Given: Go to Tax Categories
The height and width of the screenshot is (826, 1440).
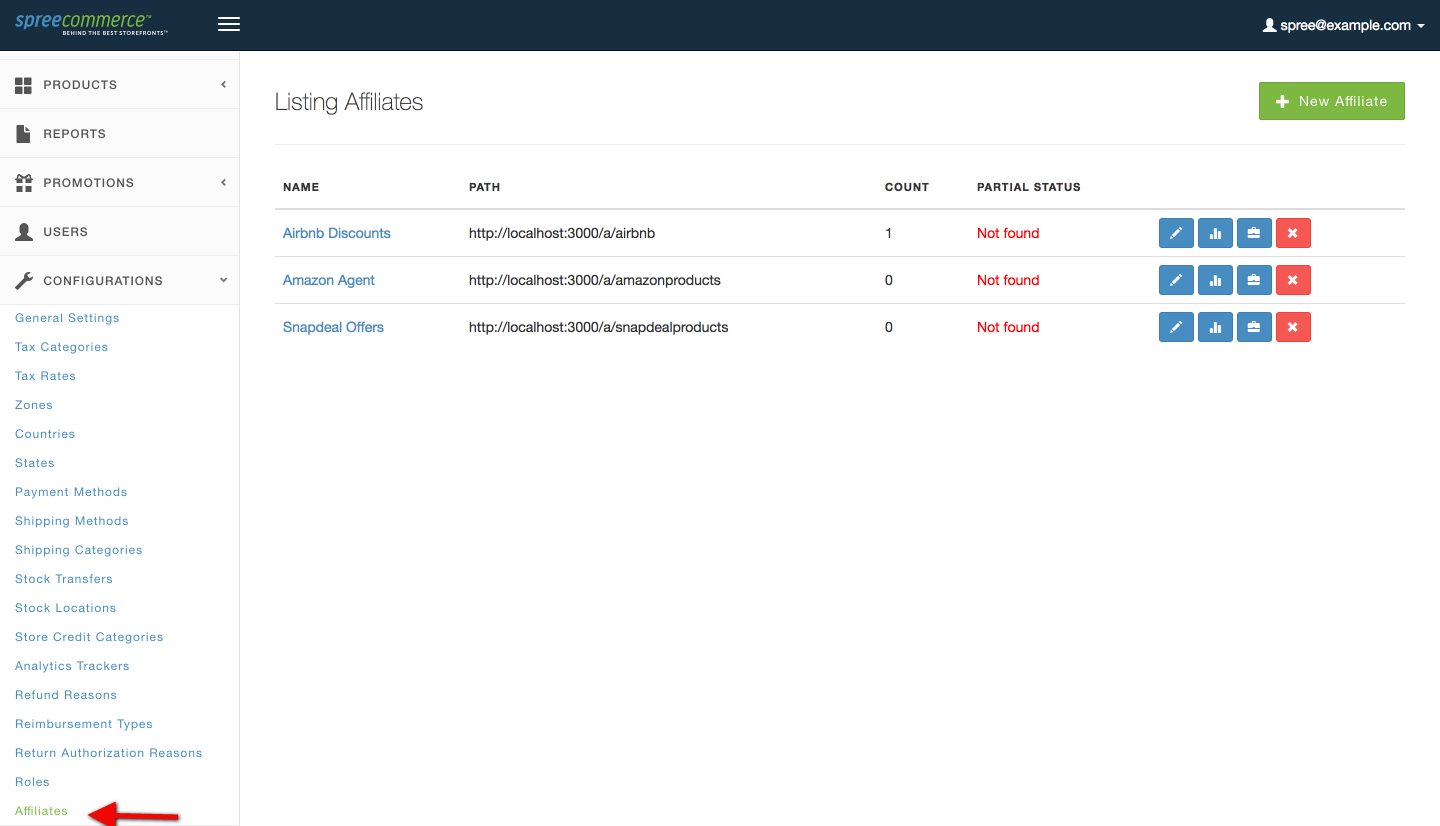Looking at the screenshot, I should (x=61, y=347).
